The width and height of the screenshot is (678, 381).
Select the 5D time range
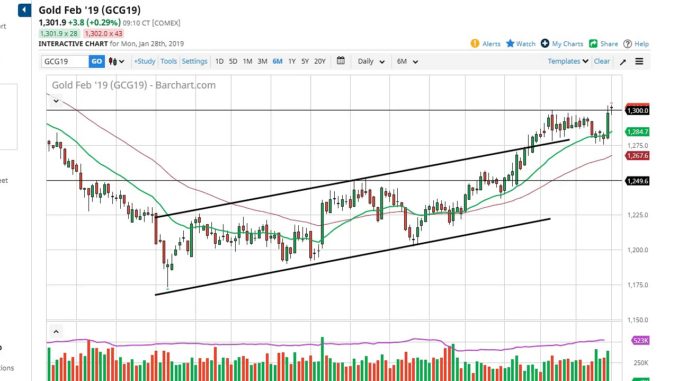pyautogui.click(x=233, y=61)
